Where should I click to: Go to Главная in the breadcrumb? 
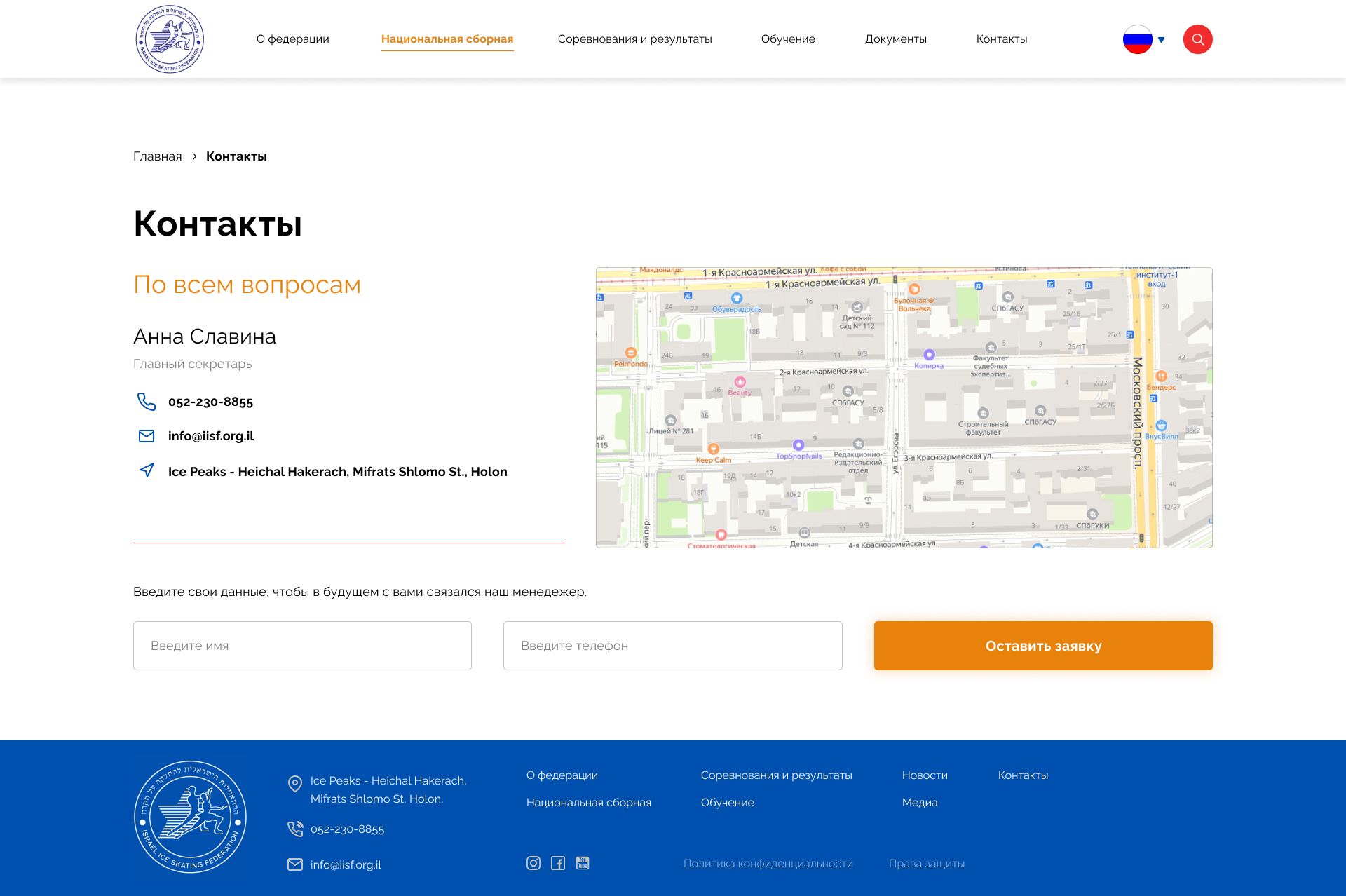(x=157, y=156)
